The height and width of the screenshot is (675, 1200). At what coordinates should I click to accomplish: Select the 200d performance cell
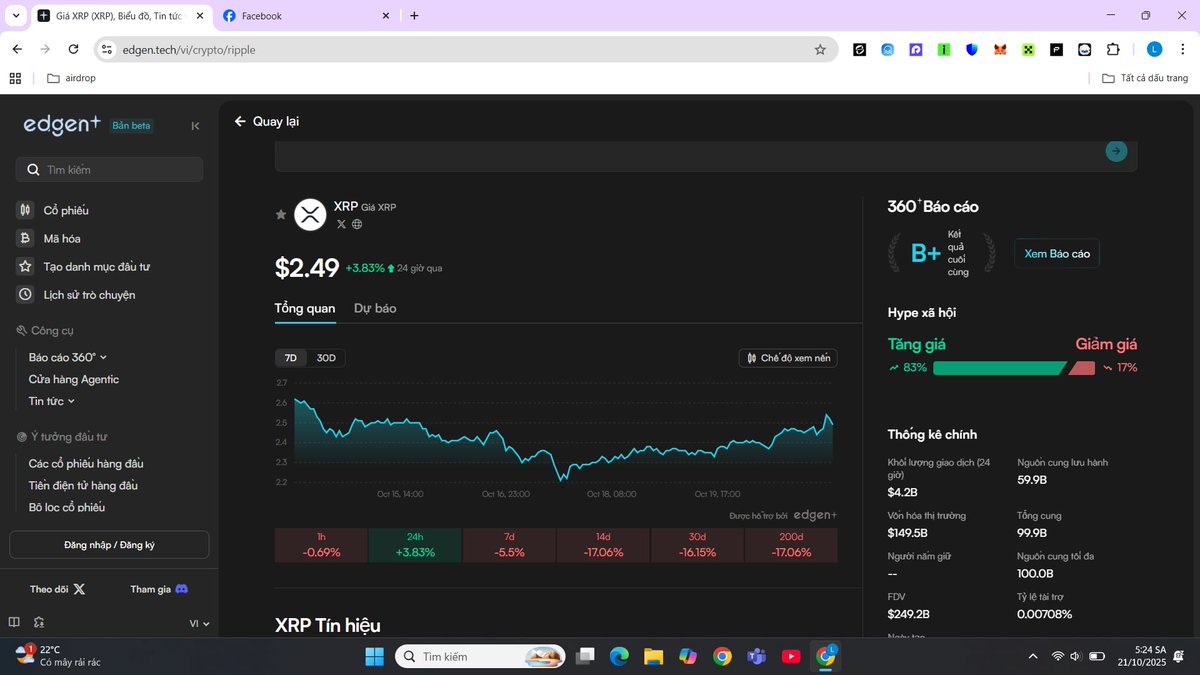tap(791, 545)
